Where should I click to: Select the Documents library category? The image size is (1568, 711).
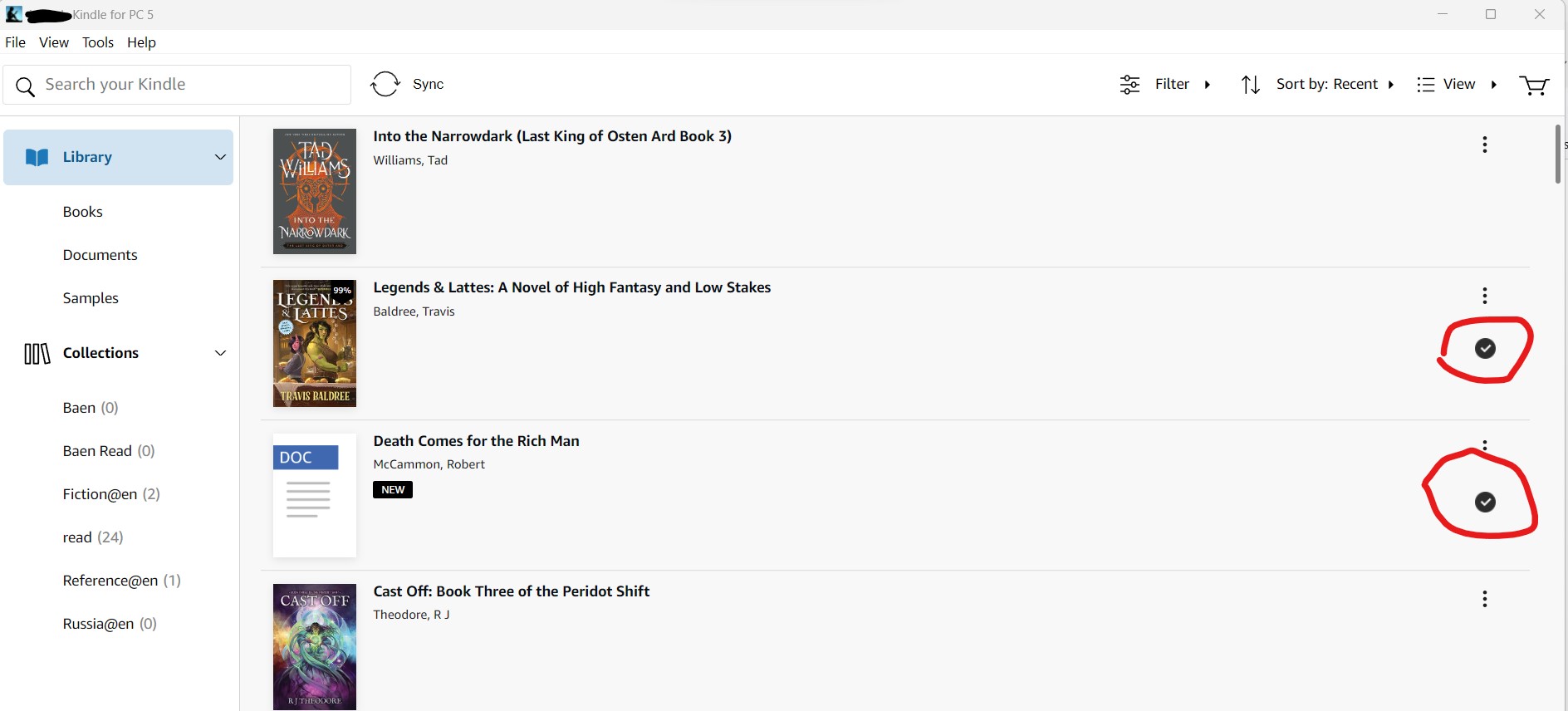pos(100,255)
